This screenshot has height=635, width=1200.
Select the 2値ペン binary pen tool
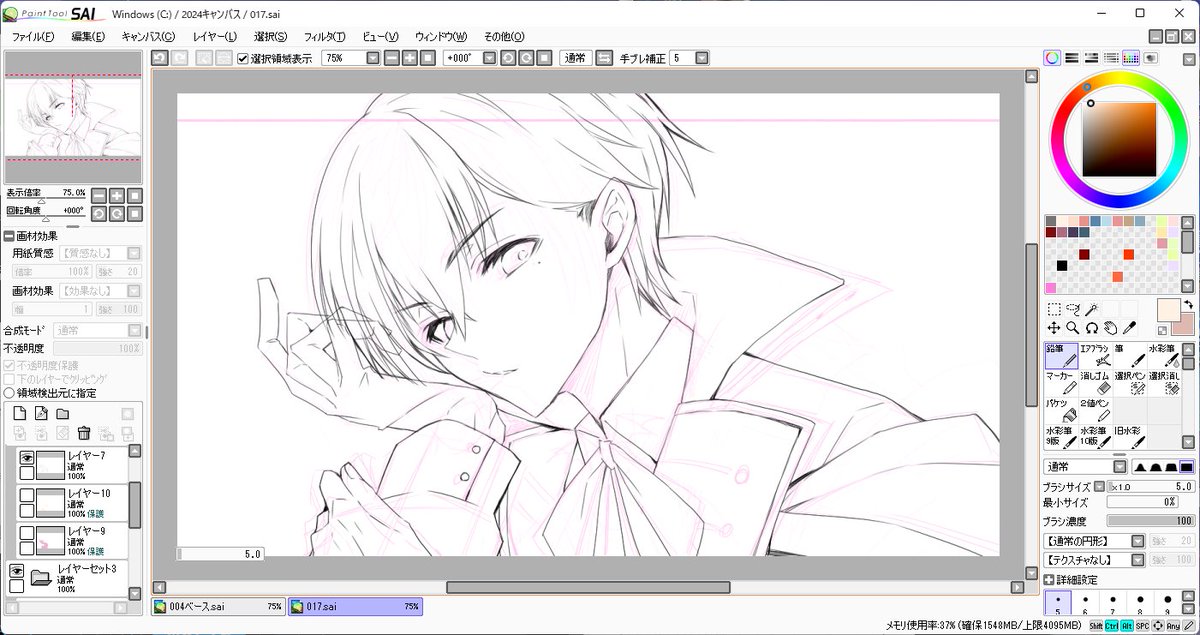tap(1095, 410)
